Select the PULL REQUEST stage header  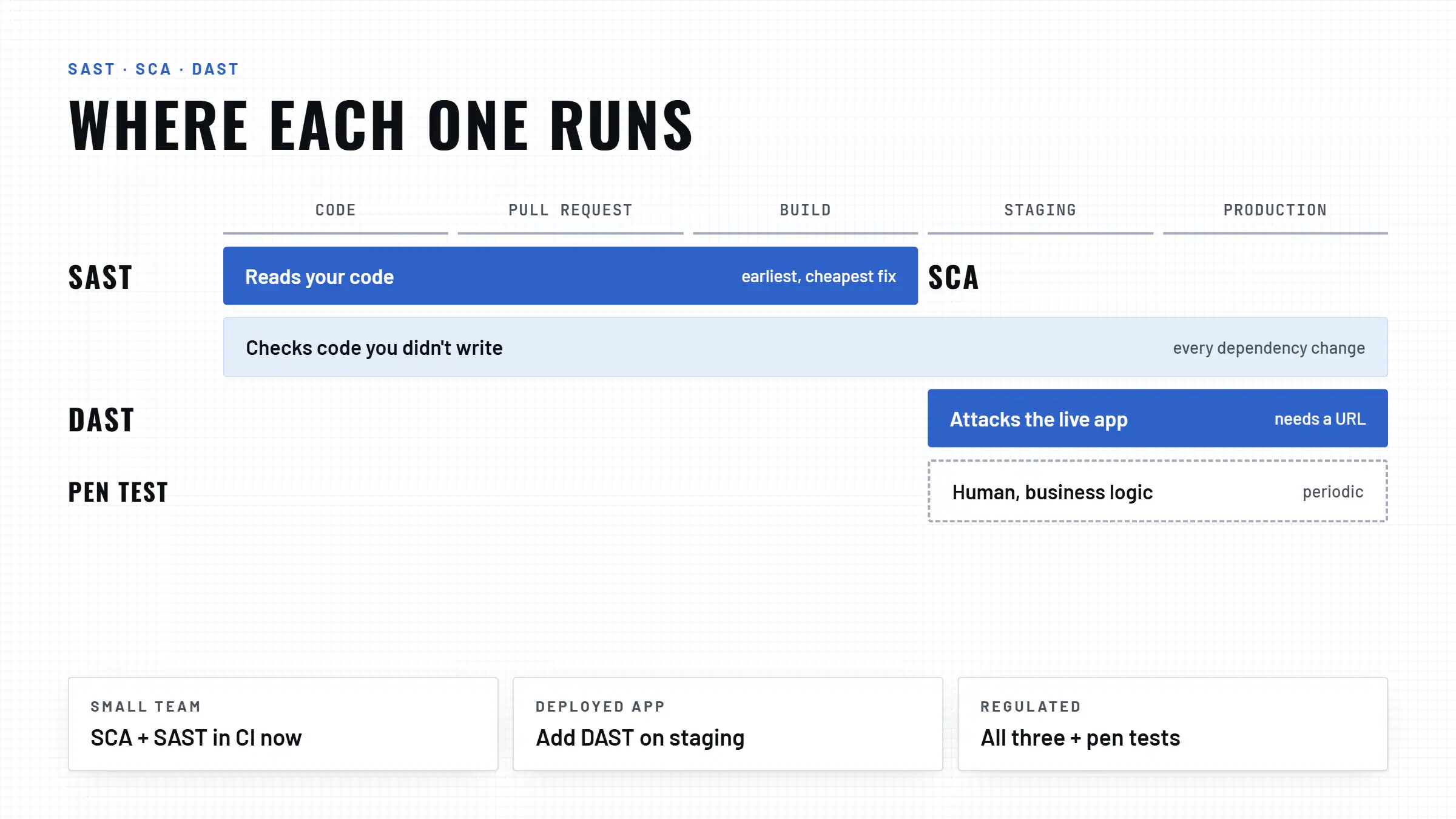tap(570, 210)
